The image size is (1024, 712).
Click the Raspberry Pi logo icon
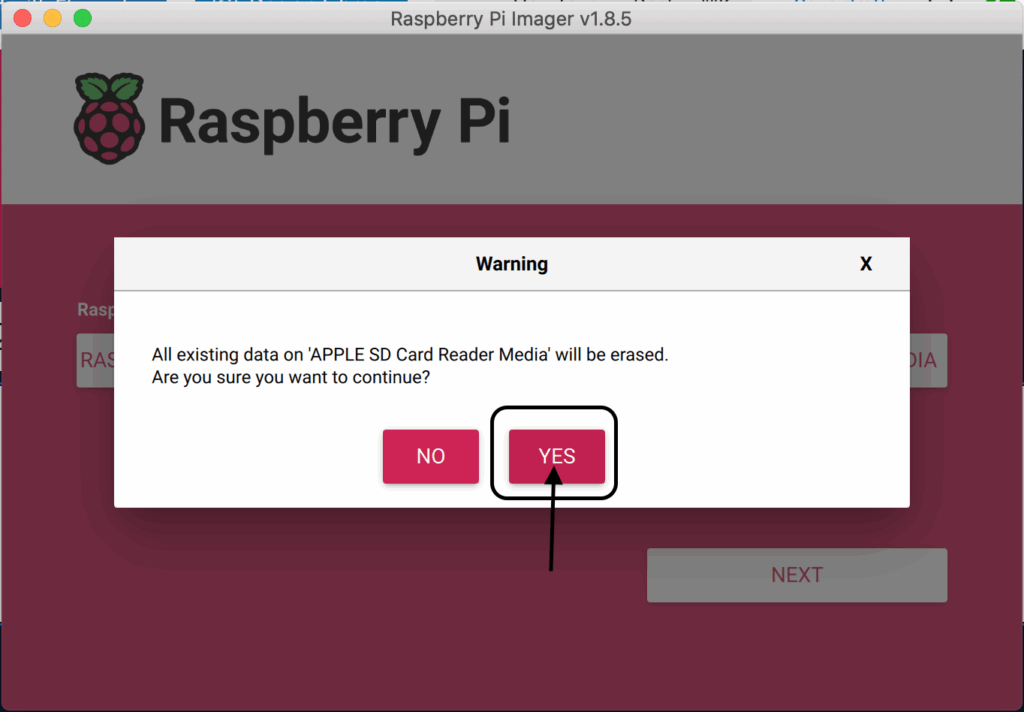[x=109, y=118]
